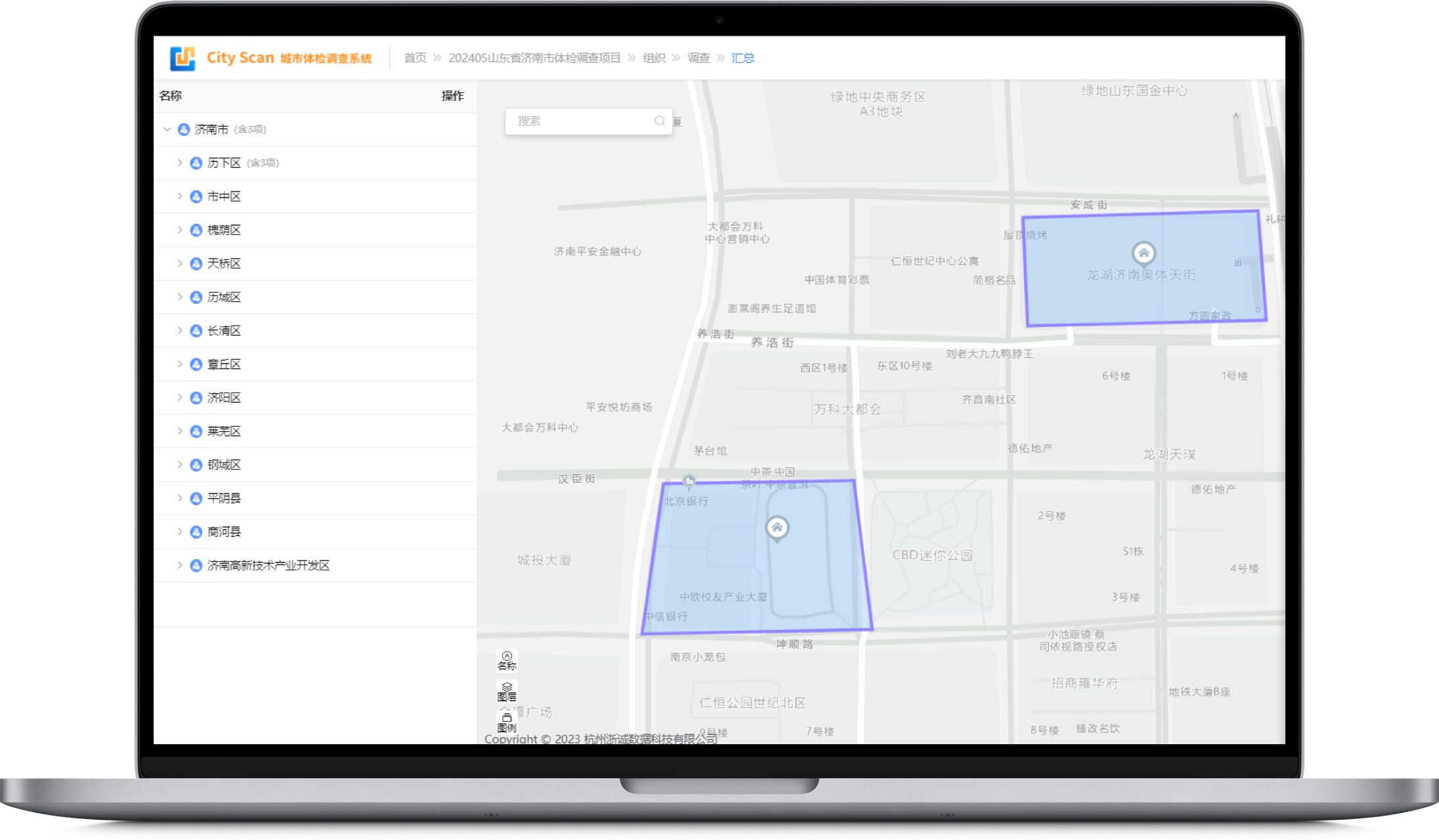Click the 汇总 breadcrumb item

pyautogui.click(x=742, y=58)
